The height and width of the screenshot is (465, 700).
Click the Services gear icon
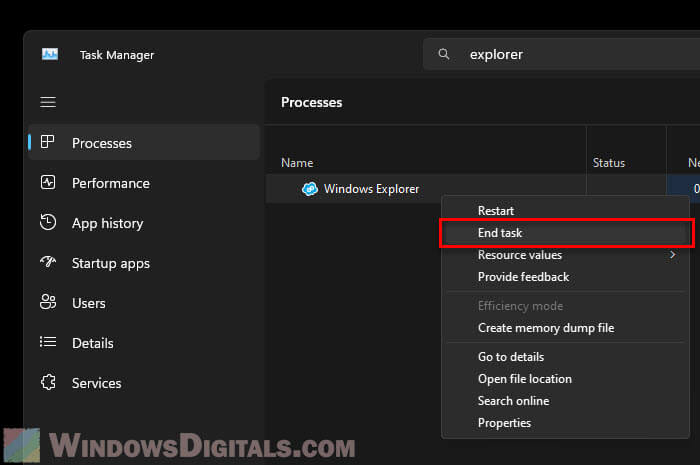(48, 382)
